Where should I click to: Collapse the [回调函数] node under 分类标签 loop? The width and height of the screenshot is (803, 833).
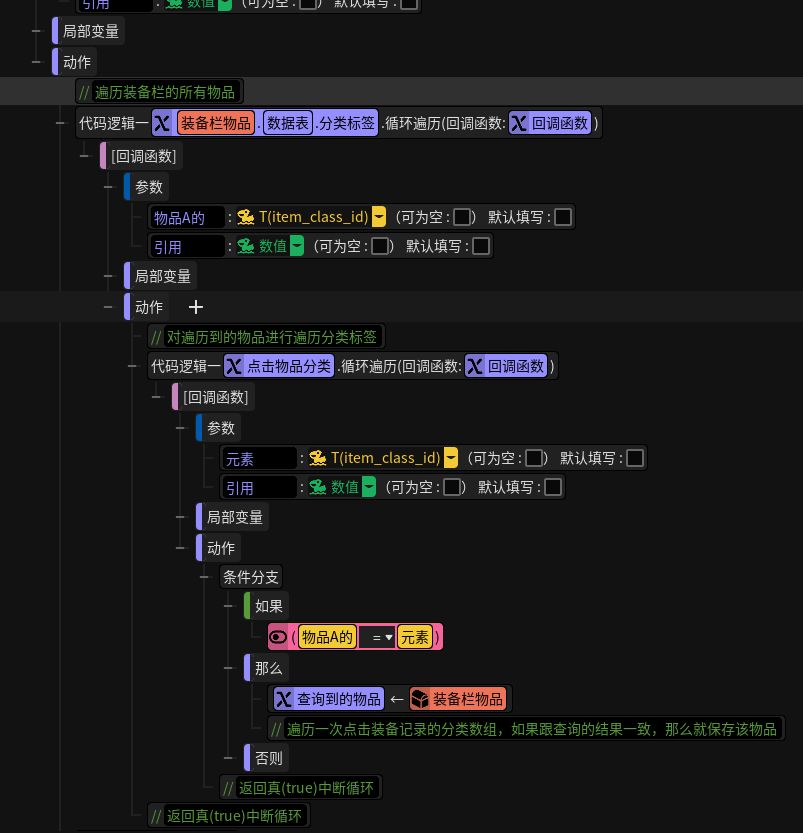click(84, 156)
